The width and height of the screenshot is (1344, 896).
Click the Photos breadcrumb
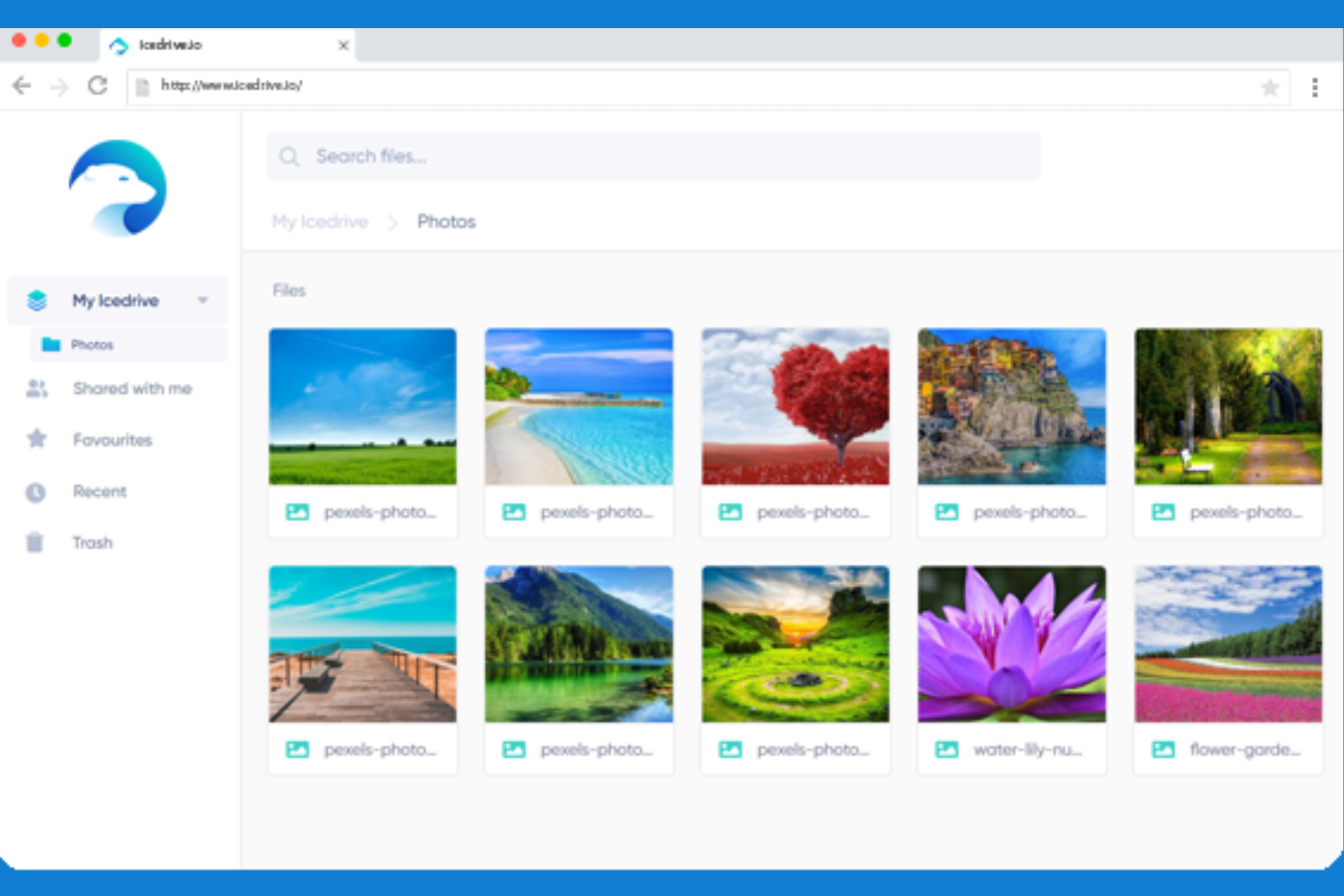pyautogui.click(x=446, y=222)
